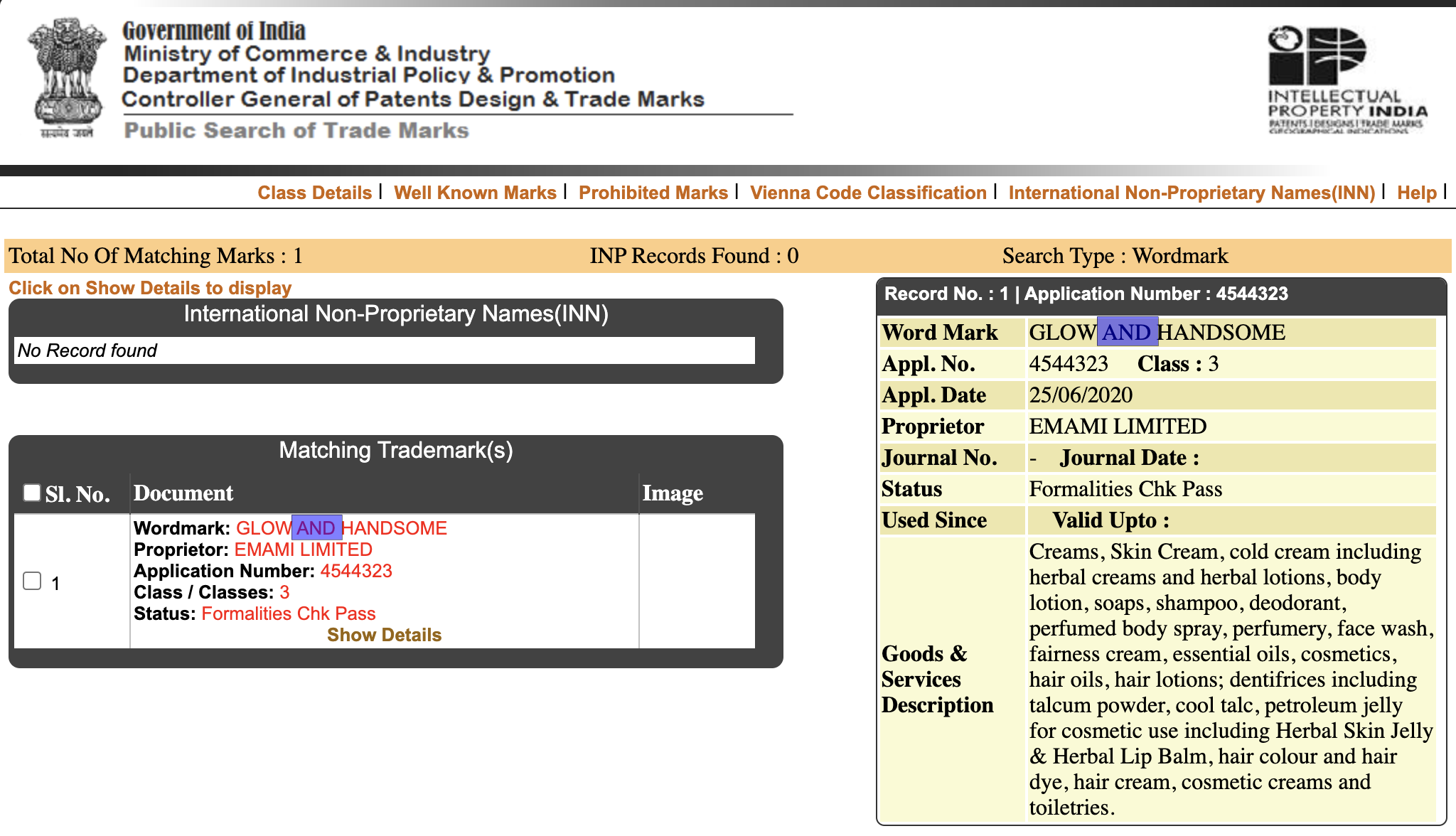Select application number 4544323 in results
1456x836 pixels.
pos(356,571)
